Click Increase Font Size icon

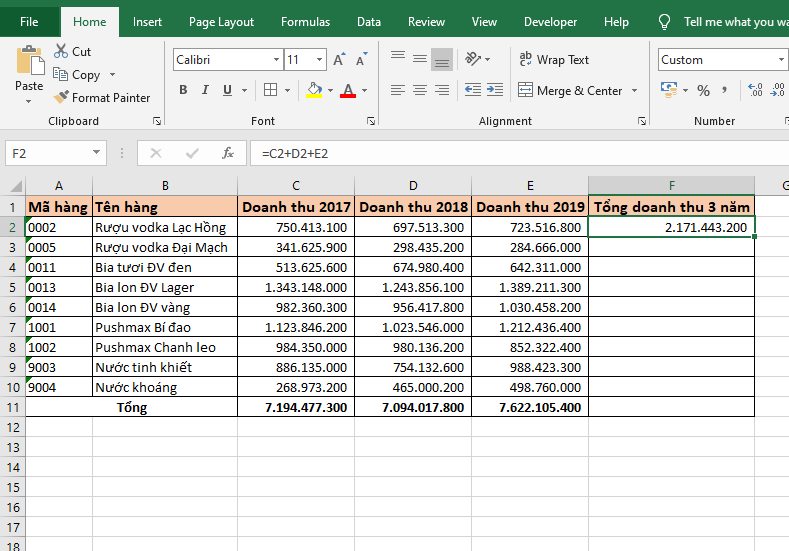coord(339,60)
